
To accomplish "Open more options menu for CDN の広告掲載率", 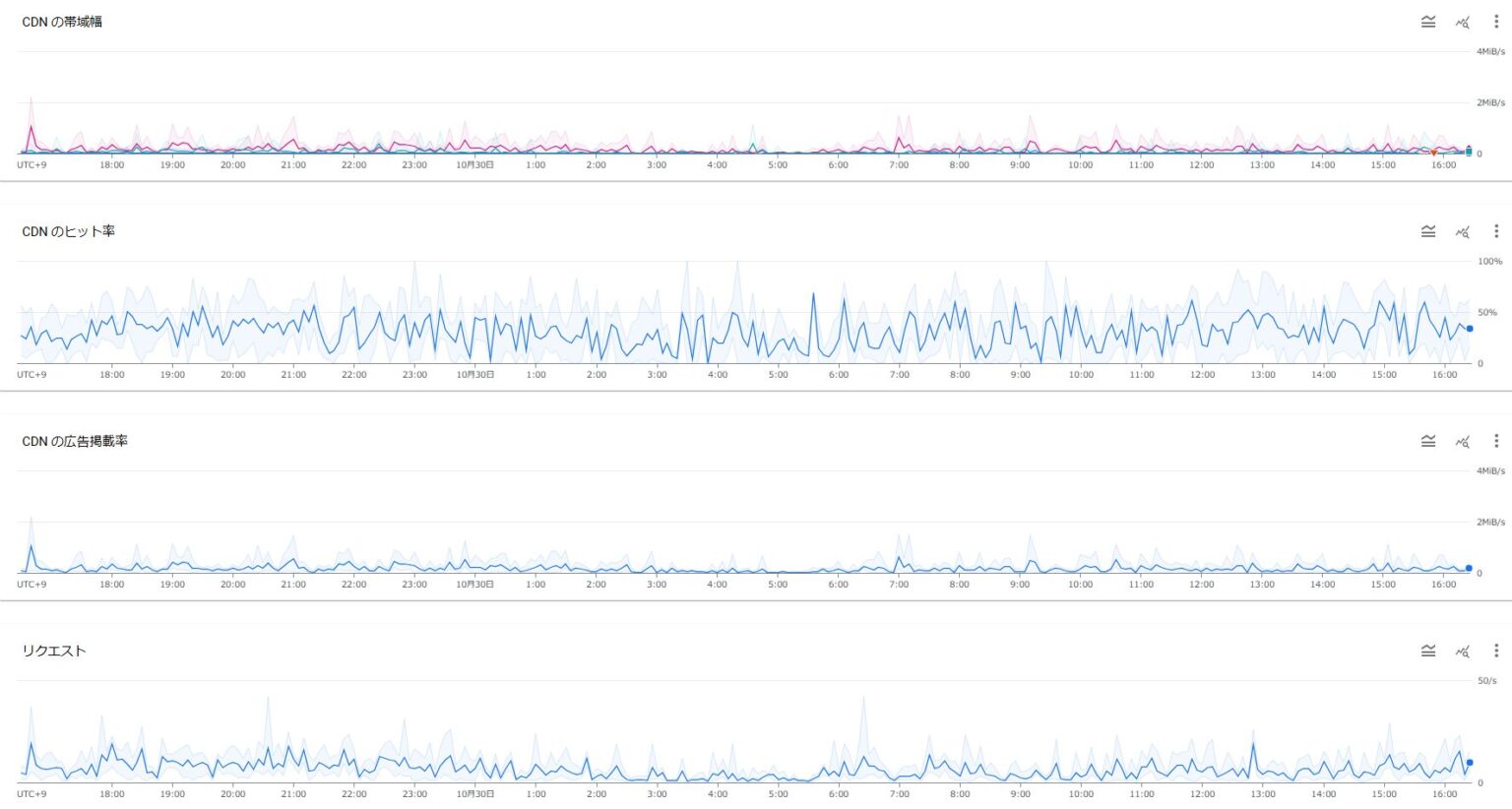I will click(1496, 441).
